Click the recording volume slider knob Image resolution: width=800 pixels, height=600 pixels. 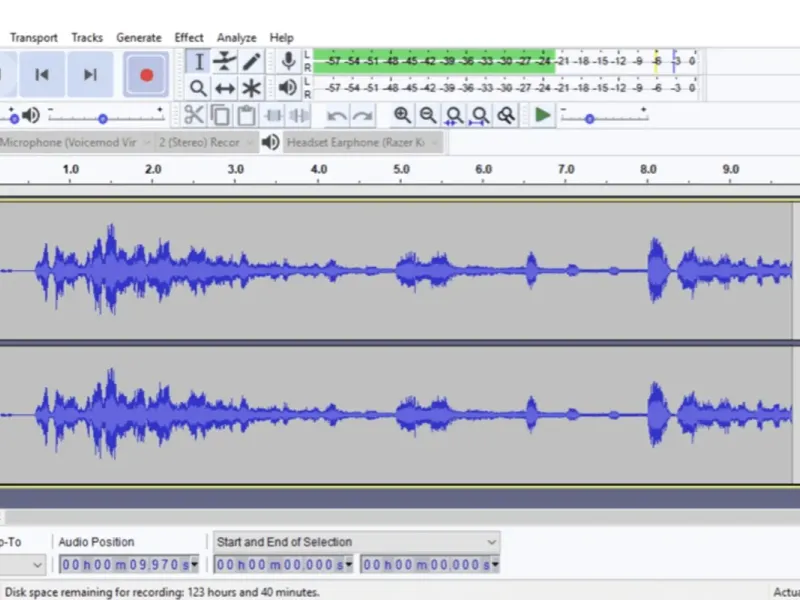14,119
